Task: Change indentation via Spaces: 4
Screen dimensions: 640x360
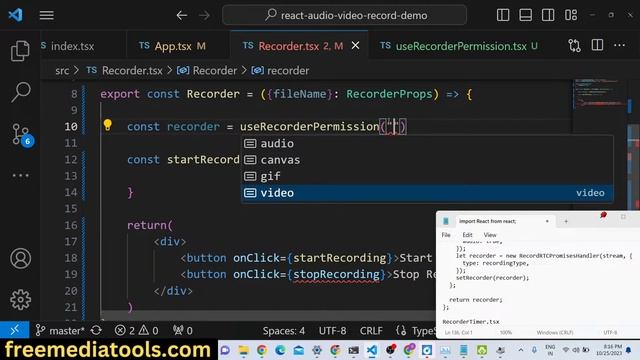Action: [284, 331]
